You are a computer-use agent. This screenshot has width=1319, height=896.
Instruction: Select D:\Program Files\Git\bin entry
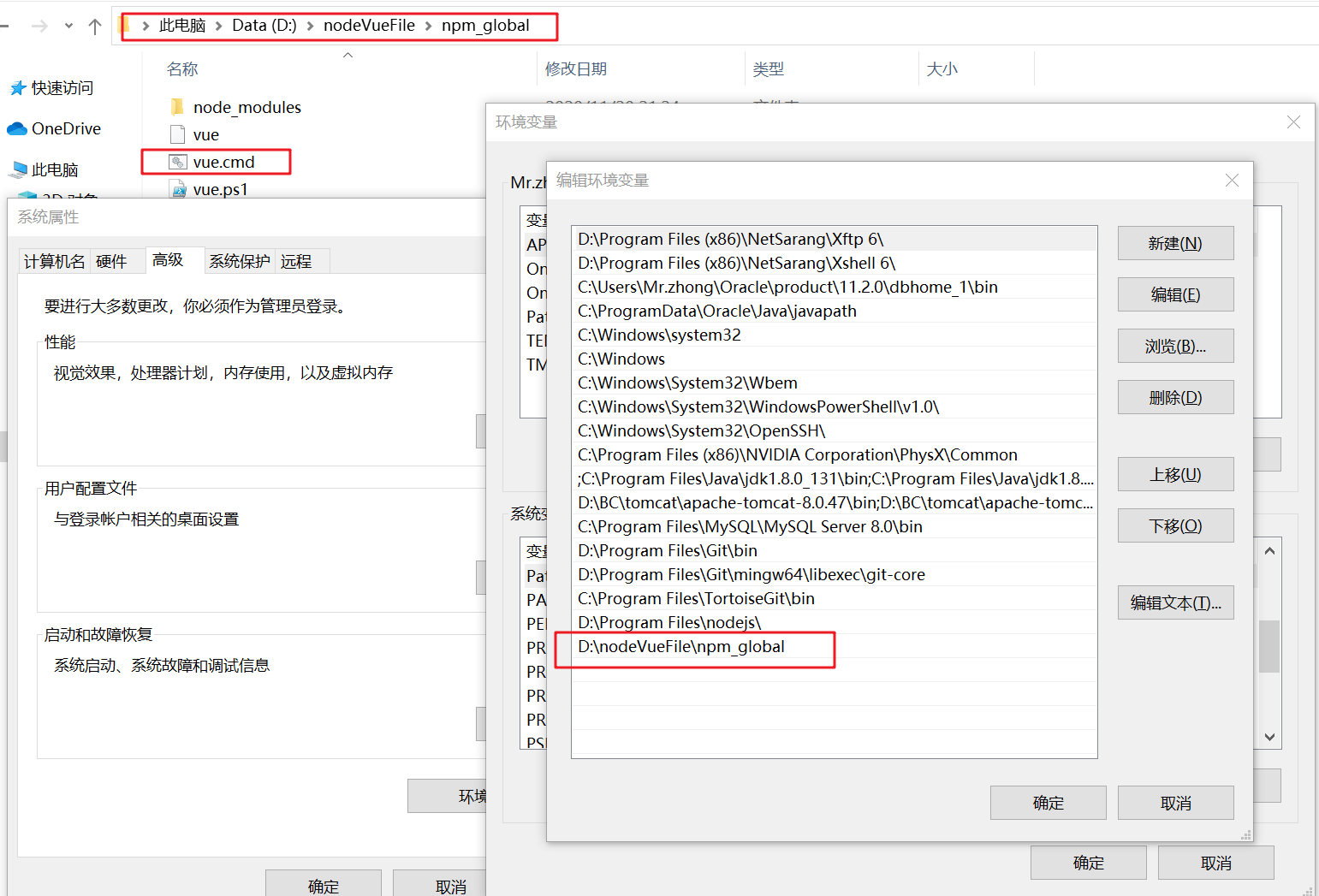[x=835, y=550]
